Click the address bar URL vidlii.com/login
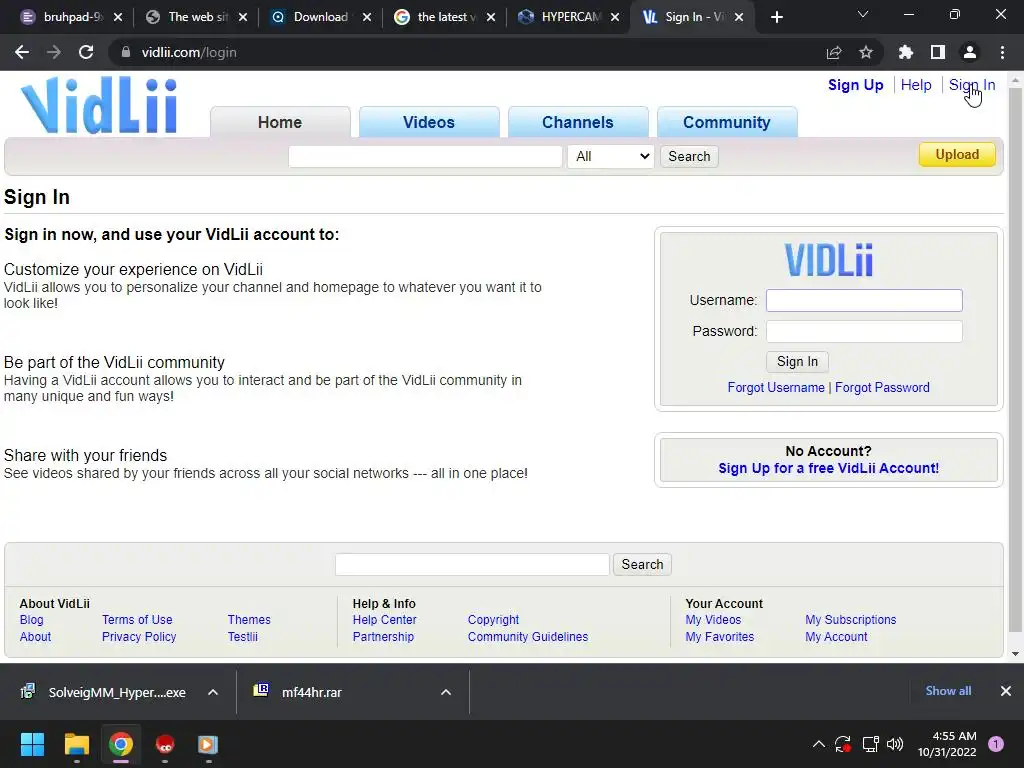 (189, 52)
